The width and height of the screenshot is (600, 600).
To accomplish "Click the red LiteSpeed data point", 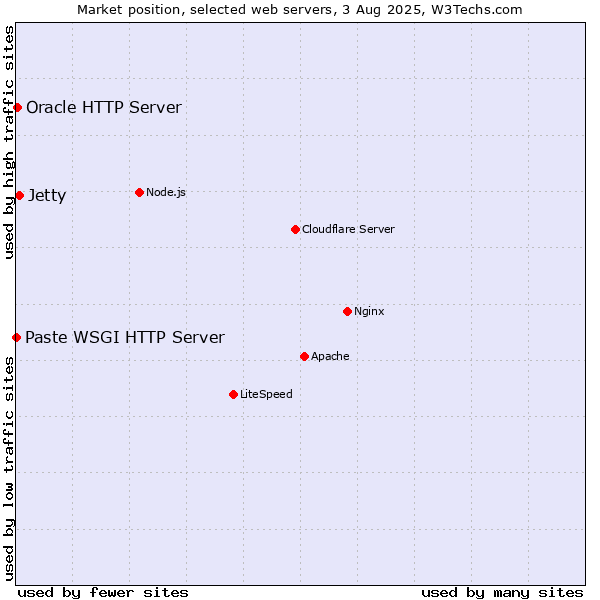I will [233, 395].
